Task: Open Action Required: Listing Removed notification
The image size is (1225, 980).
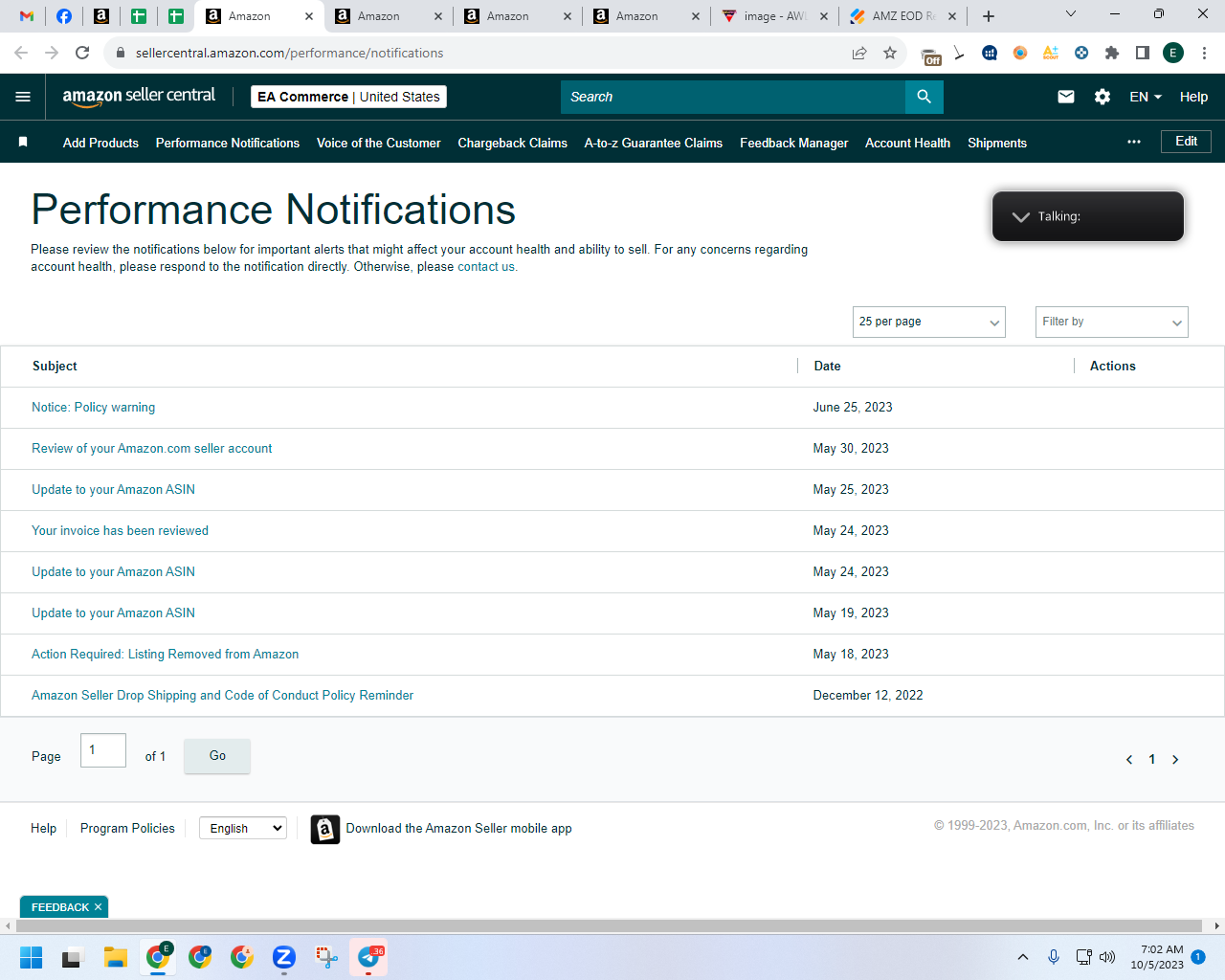Action: pos(165,655)
